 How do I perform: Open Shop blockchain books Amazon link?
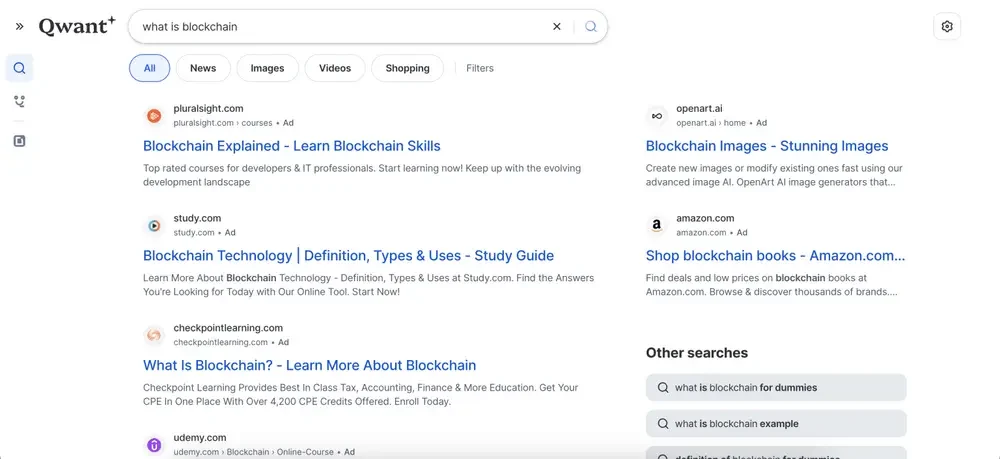(776, 256)
